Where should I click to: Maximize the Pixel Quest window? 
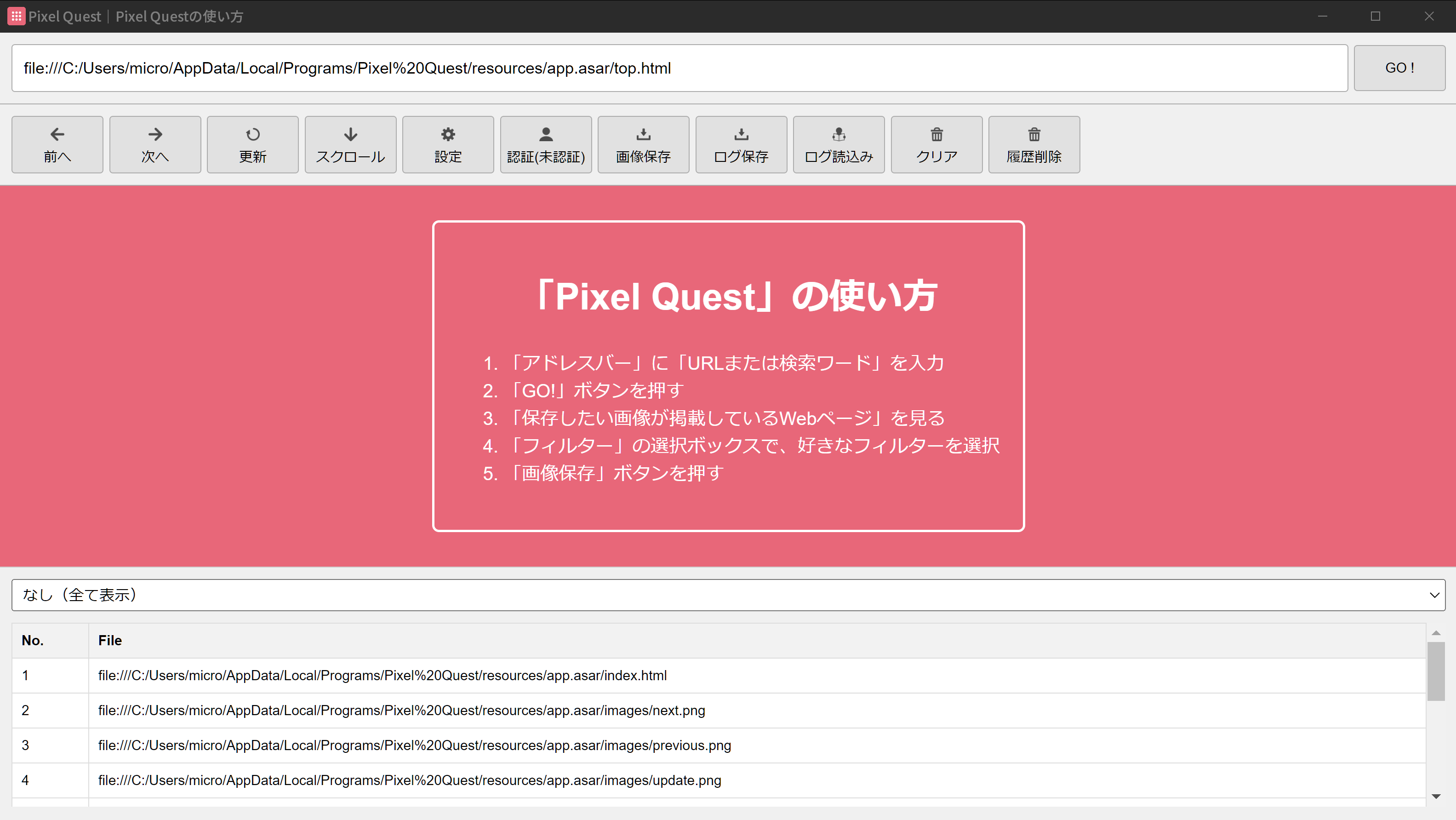coord(1375,16)
